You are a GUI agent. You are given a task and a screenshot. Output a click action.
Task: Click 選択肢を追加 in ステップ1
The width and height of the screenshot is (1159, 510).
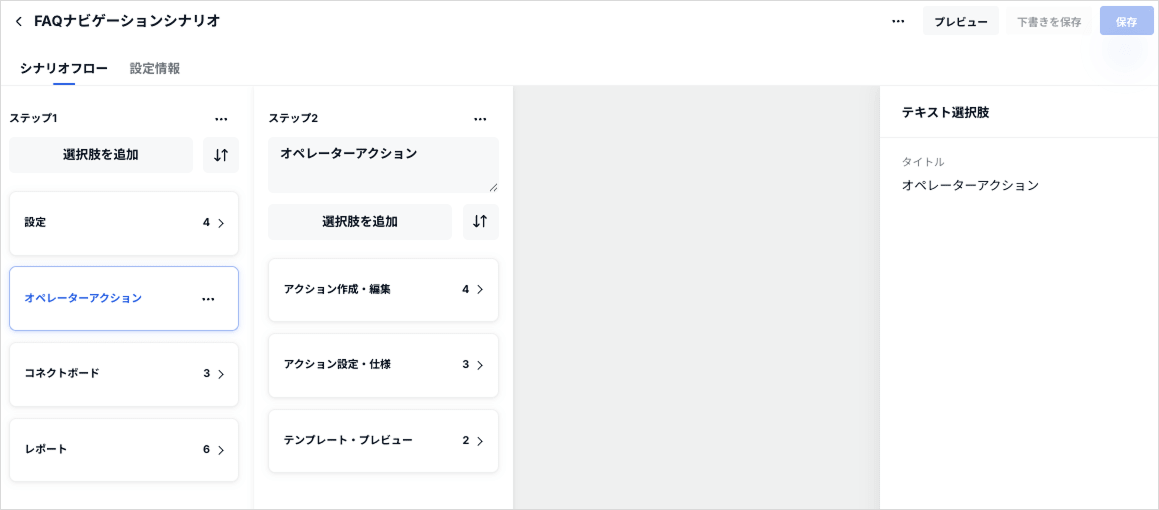click(101, 155)
